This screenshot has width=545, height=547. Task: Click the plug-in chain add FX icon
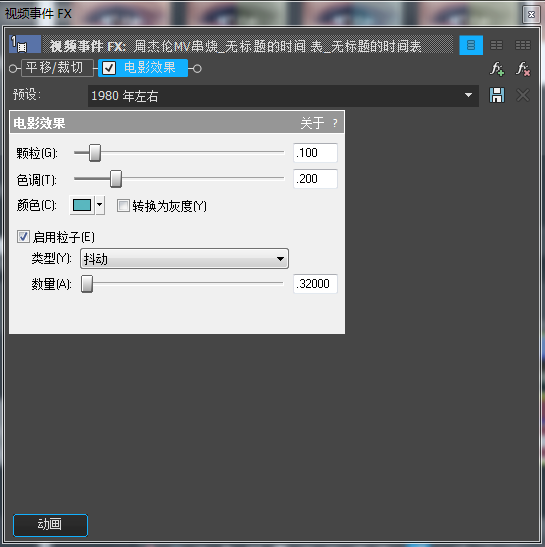(497, 69)
